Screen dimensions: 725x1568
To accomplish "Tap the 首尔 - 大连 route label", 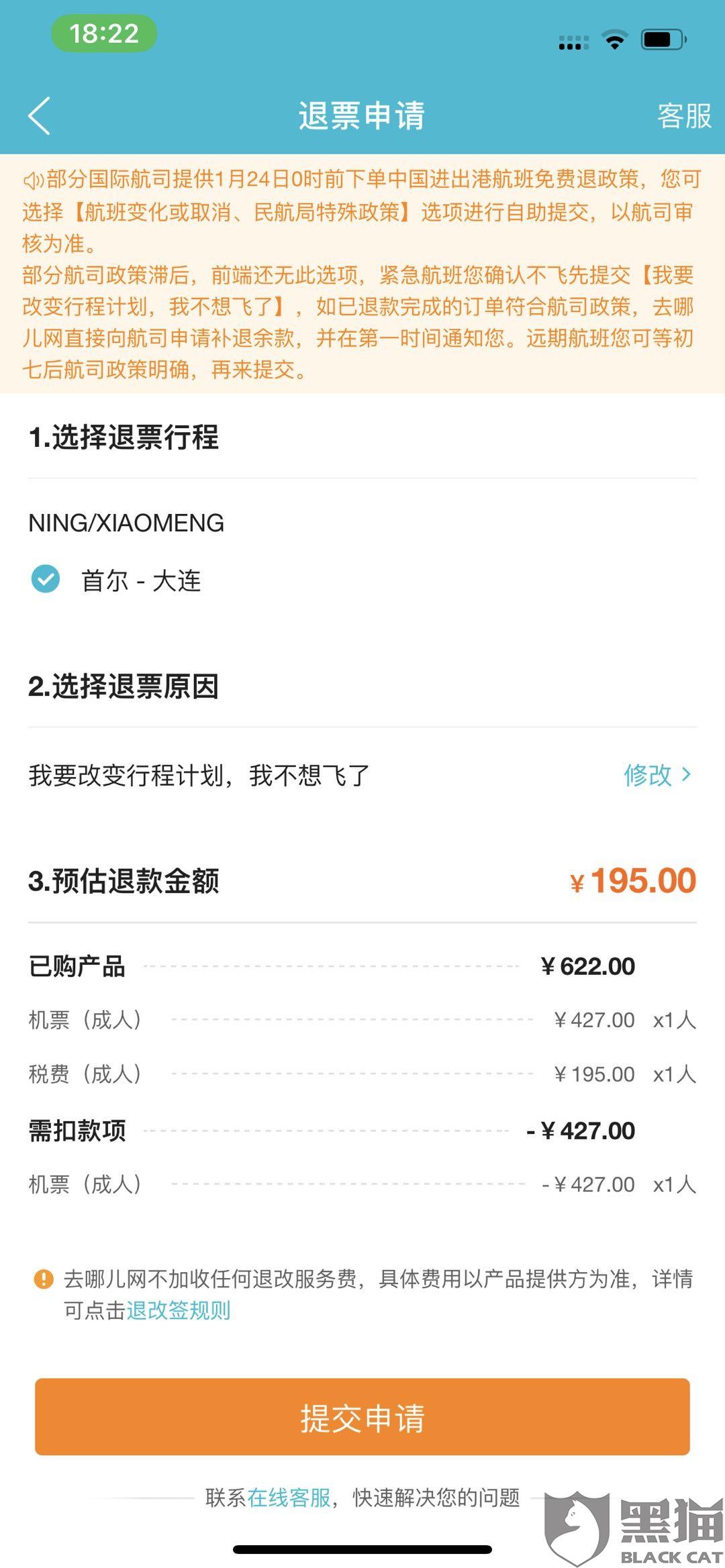I will click(141, 580).
